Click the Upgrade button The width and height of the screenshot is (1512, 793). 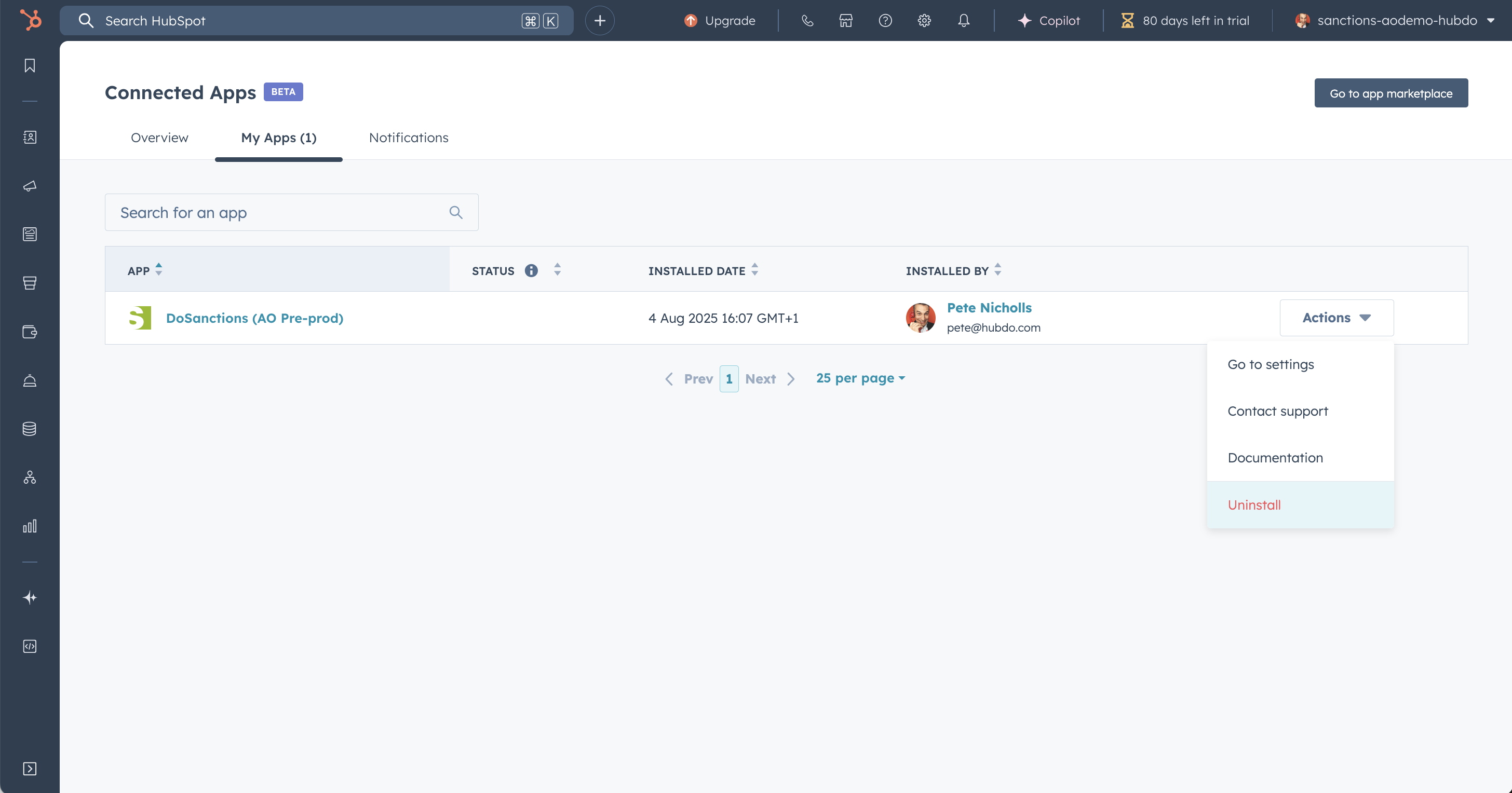pyautogui.click(x=720, y=21)
